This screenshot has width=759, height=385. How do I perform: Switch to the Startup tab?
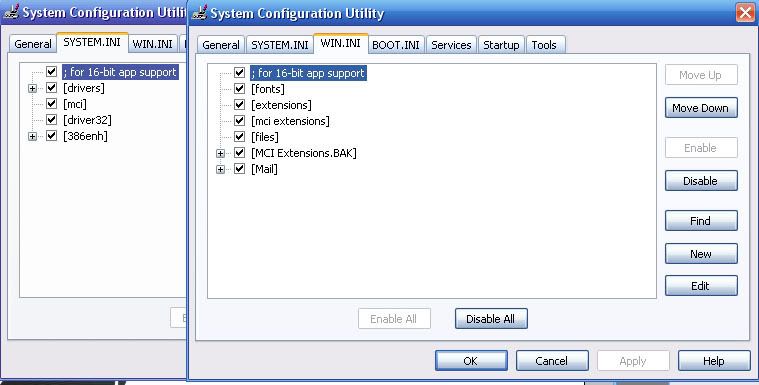click(501, 45)
